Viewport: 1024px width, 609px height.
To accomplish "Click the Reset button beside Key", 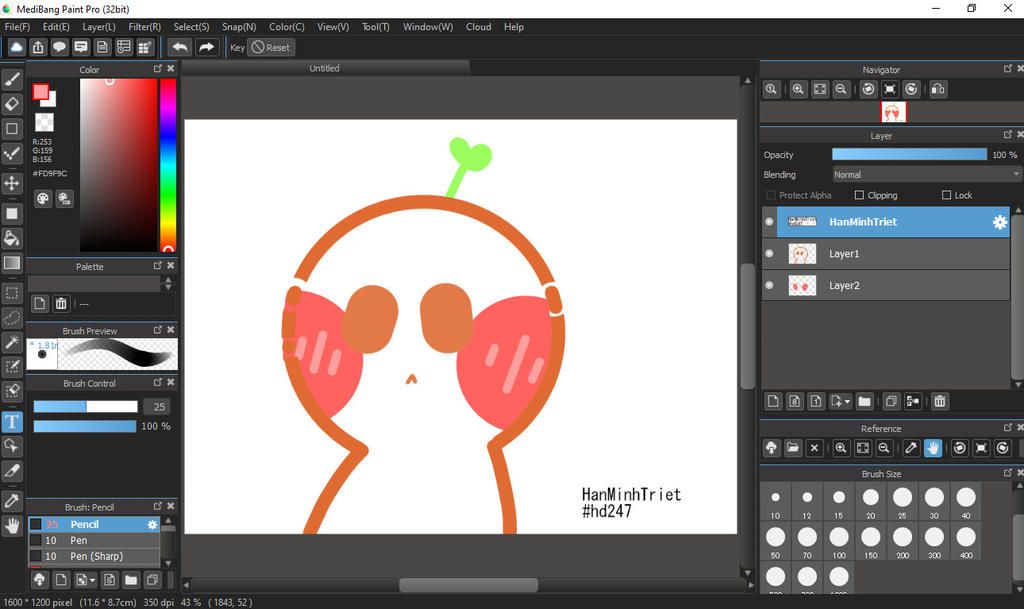I will (271, 47).
